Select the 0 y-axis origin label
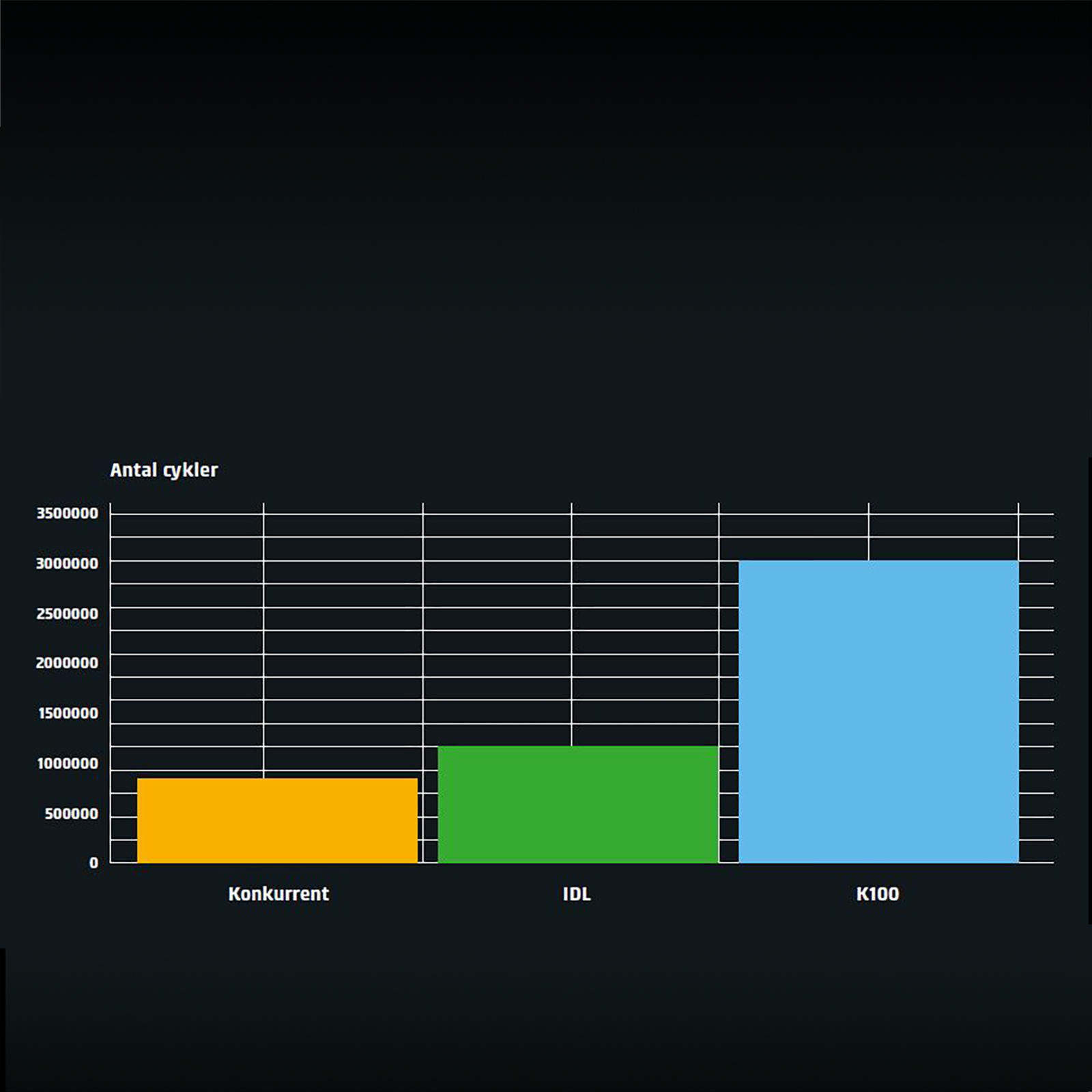Image resolution: width=1092 pixels, height=1092 pixels. coord(94,863)
